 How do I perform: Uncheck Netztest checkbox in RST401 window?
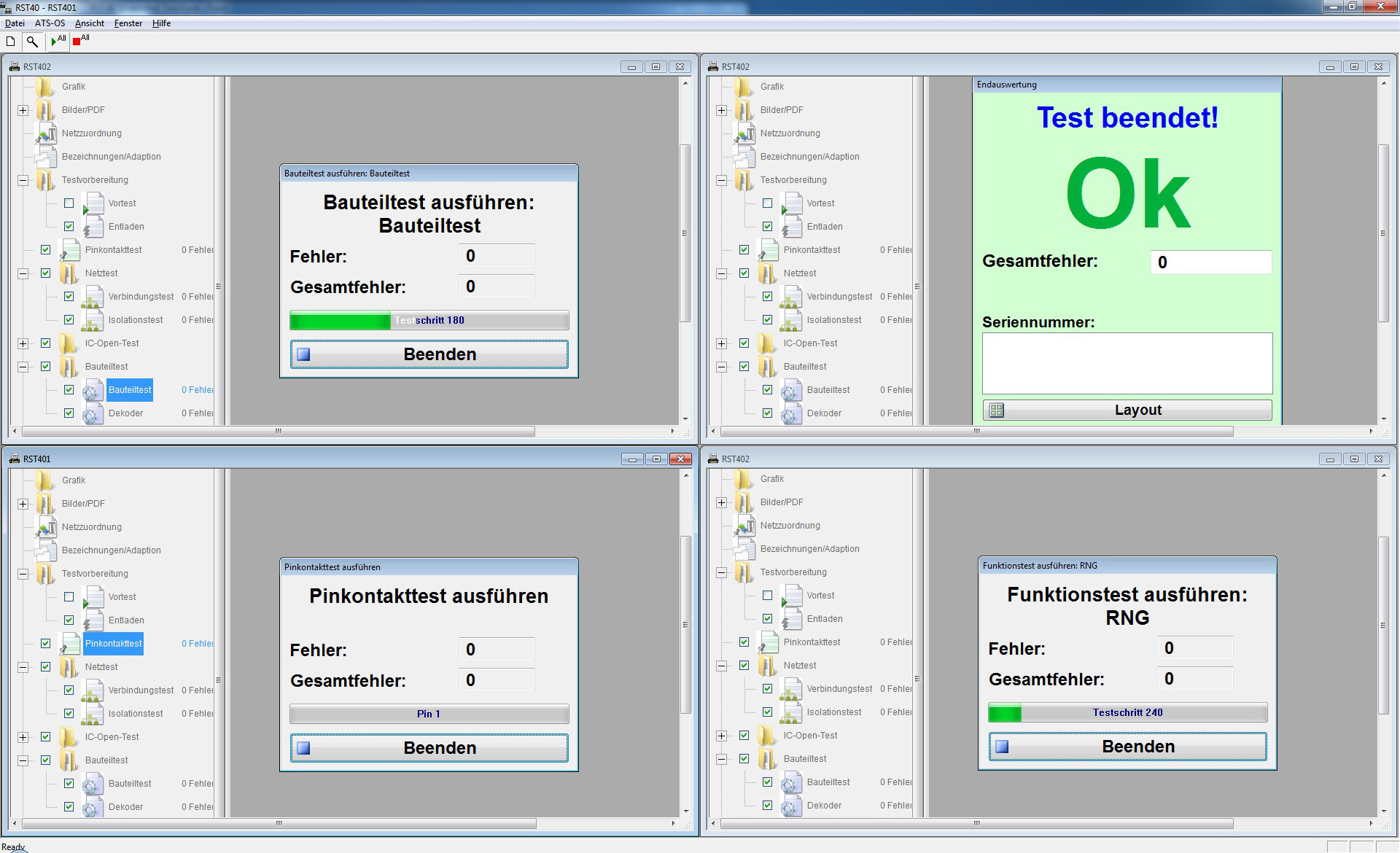(45, 667)
